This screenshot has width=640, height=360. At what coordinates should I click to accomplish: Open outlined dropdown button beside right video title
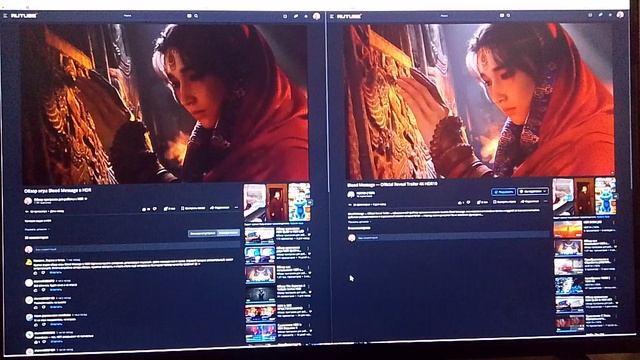click(x=533, y=191)
